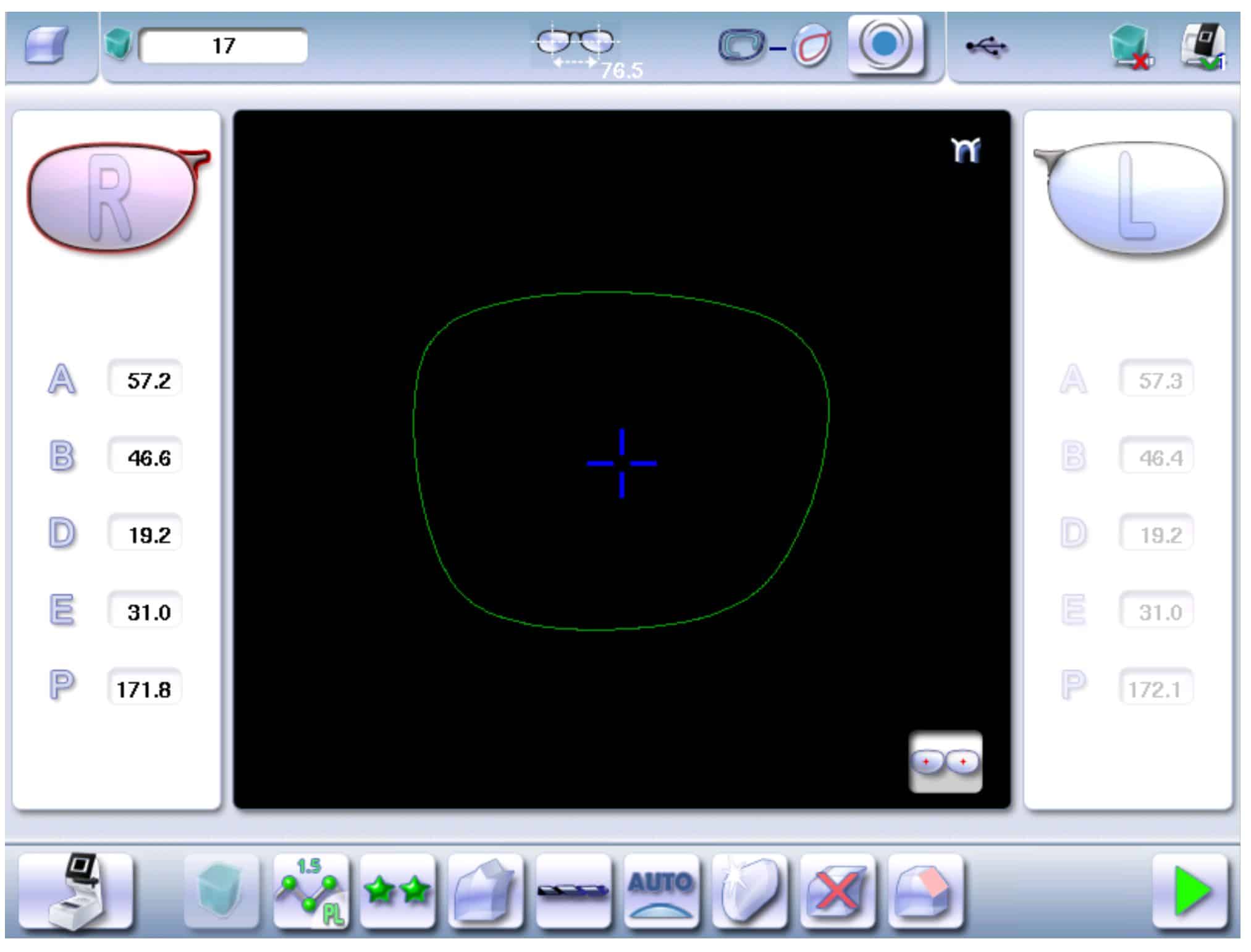This screenshot has height=952, width=1251.
Task: Click the both-lenses view button in preview
Action: 945,761
